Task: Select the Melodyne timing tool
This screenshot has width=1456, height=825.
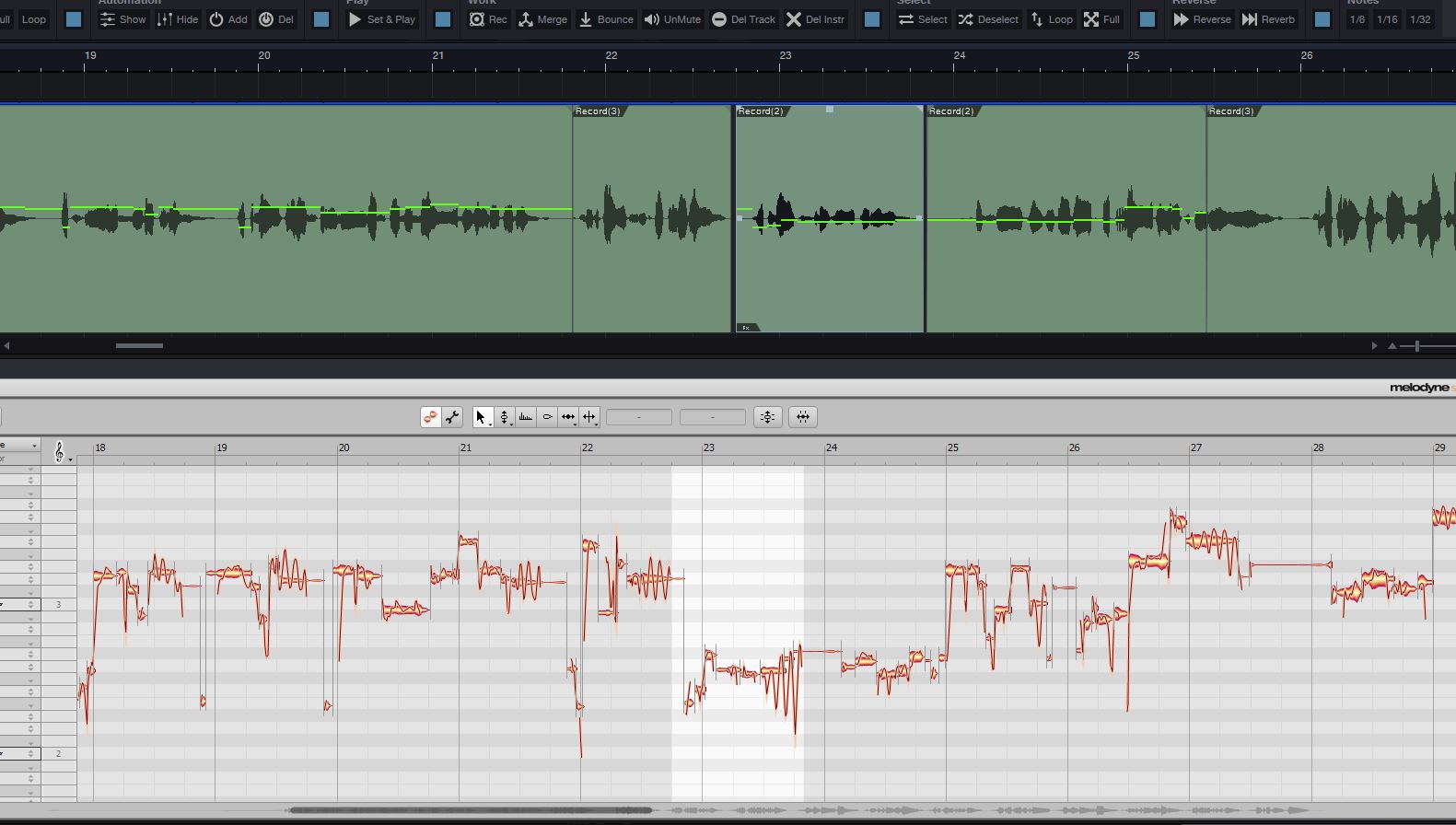Action: click(568, 417)
